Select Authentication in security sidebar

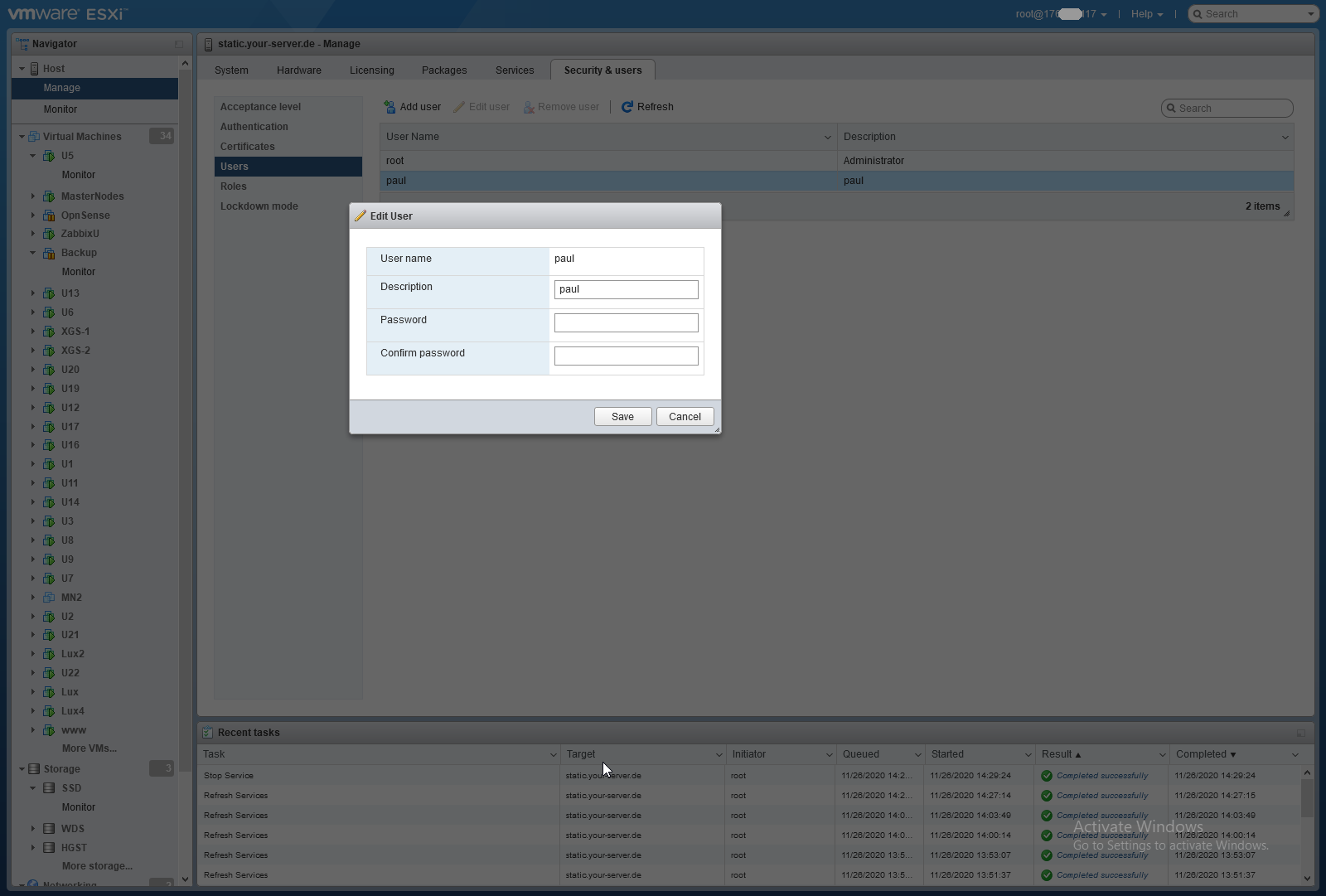tap(288, 127)
